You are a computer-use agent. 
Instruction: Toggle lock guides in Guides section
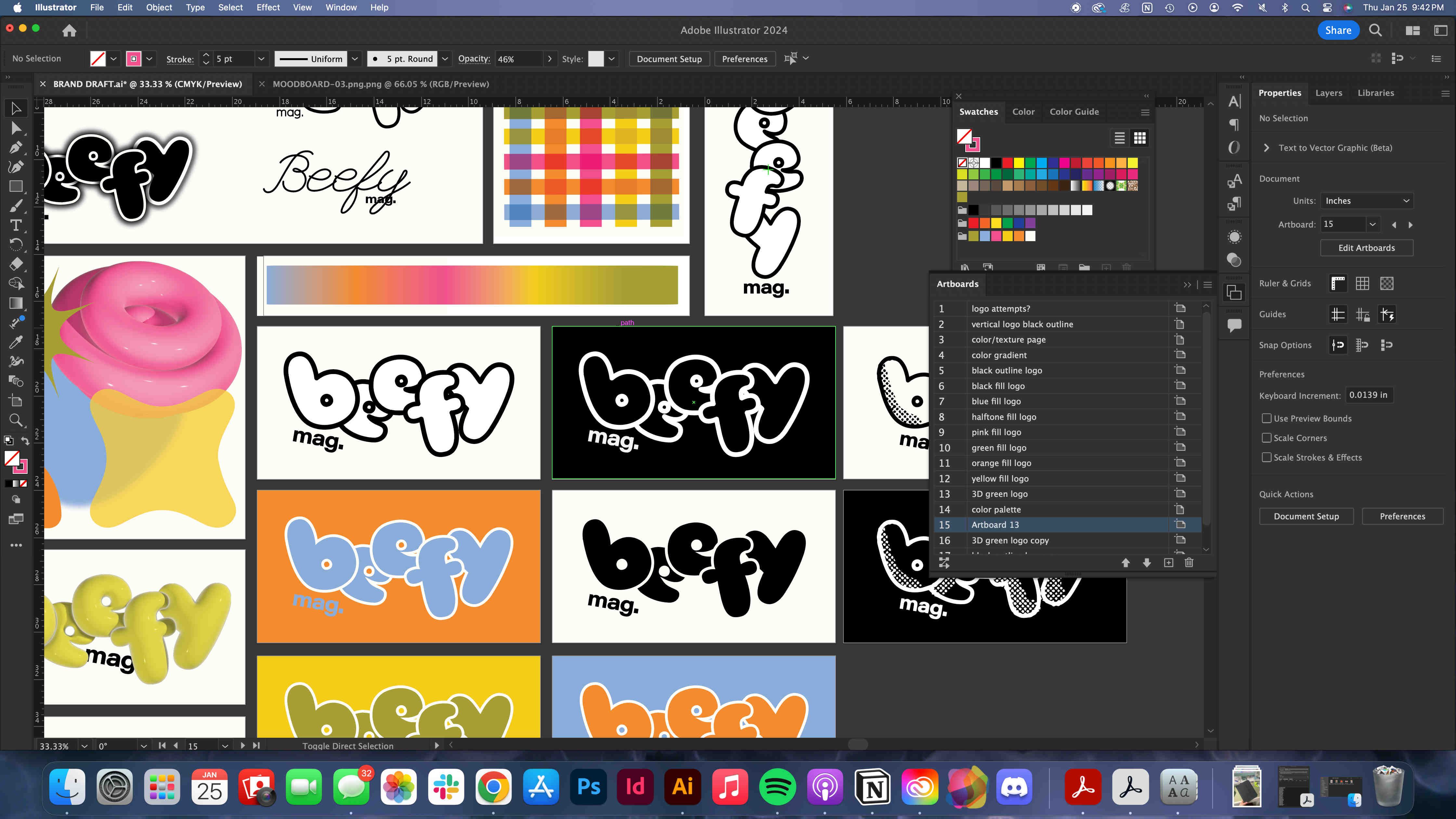coord(1362,314)
